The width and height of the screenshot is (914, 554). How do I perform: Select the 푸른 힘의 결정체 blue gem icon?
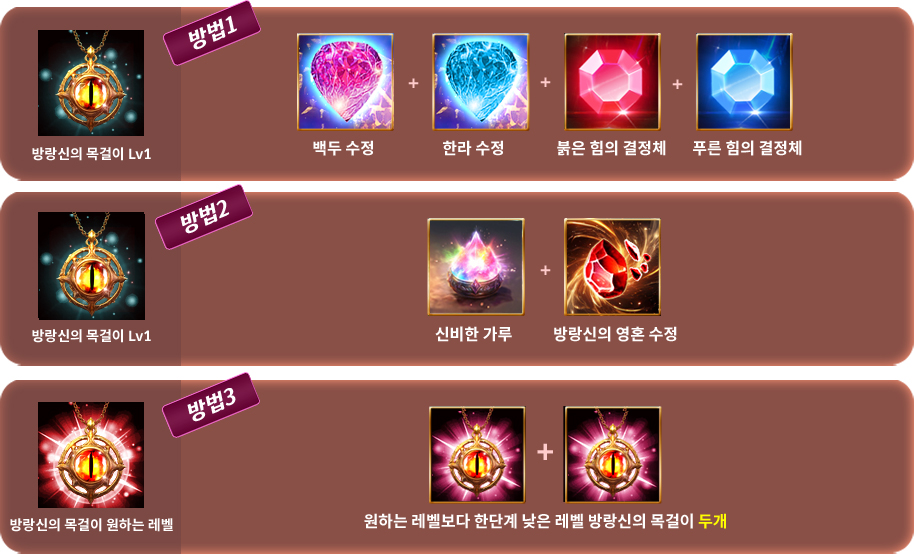744,82
